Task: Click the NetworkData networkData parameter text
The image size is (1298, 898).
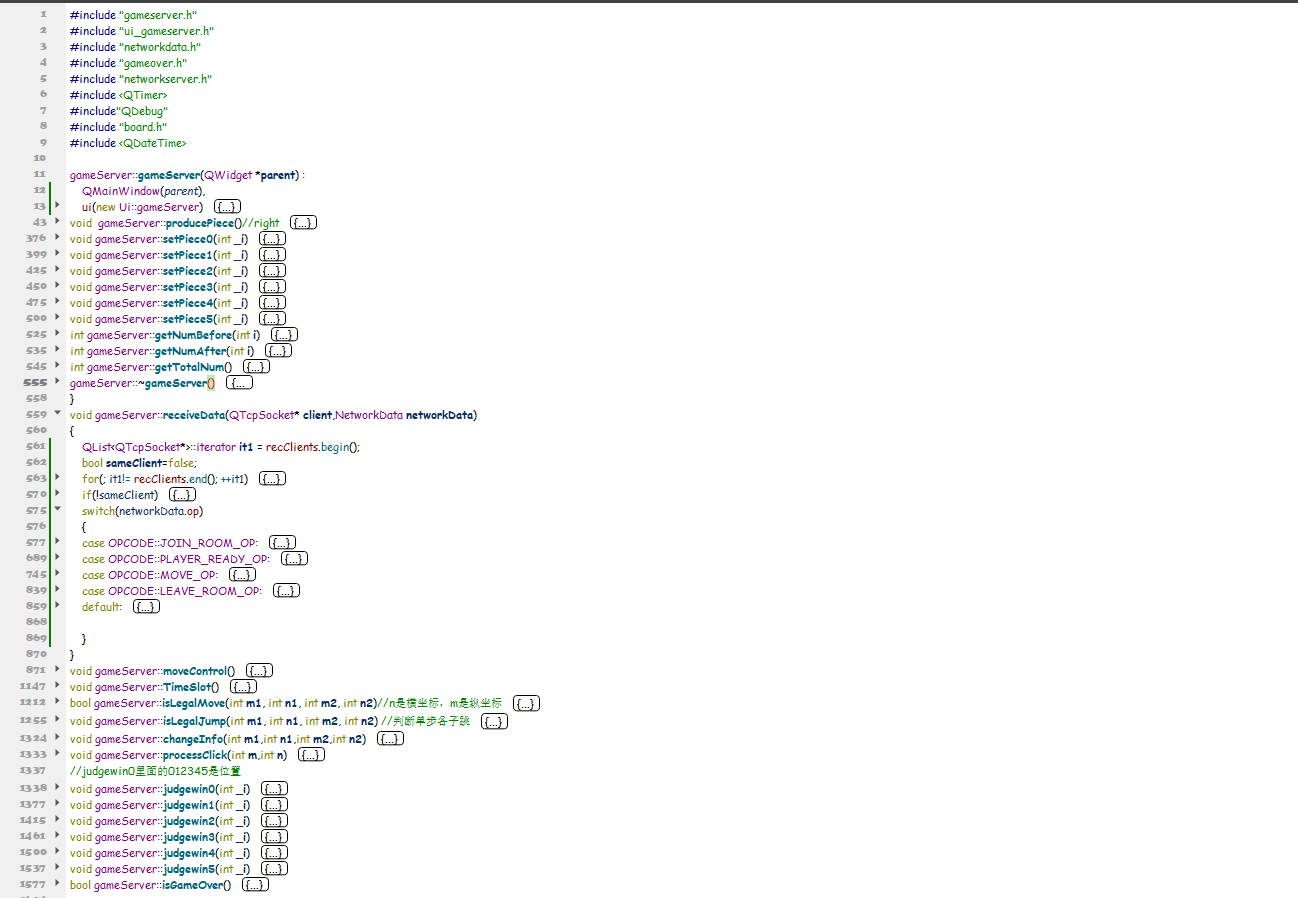Action: pyautogui.click(x=406, y=415)
